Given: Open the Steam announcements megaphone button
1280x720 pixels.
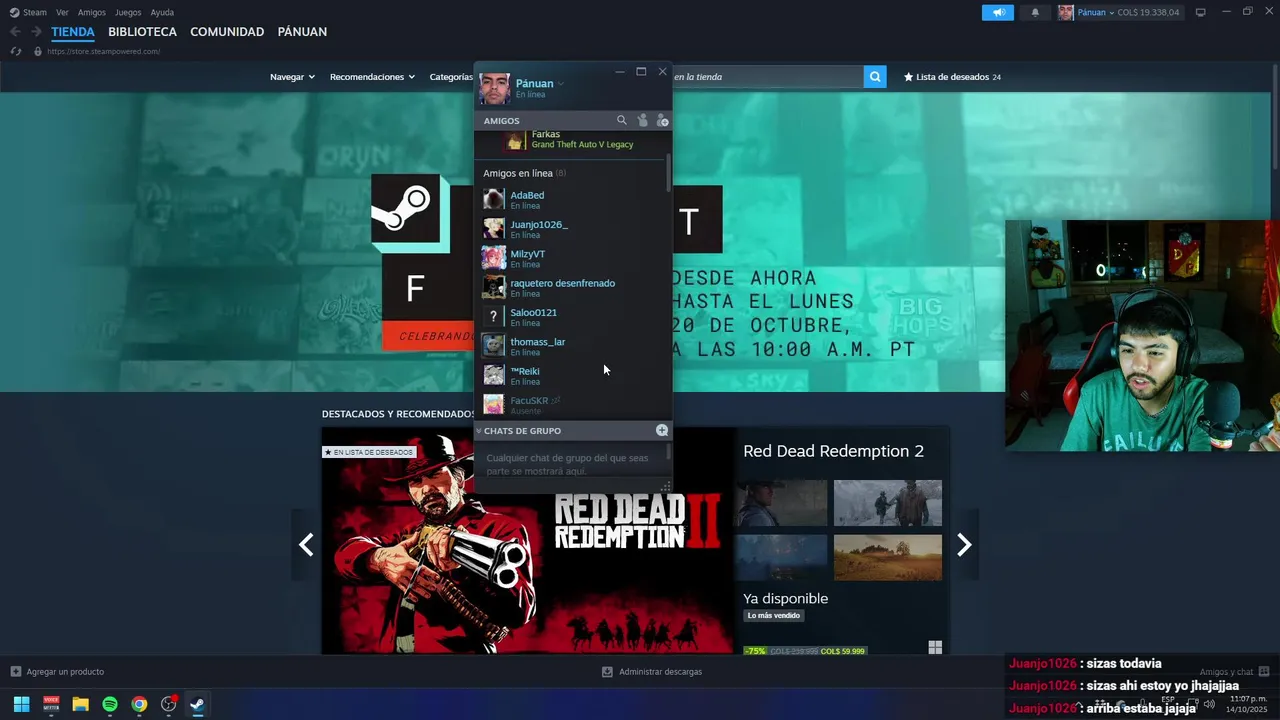Looking at the screenshot, I should pos(997,12).
